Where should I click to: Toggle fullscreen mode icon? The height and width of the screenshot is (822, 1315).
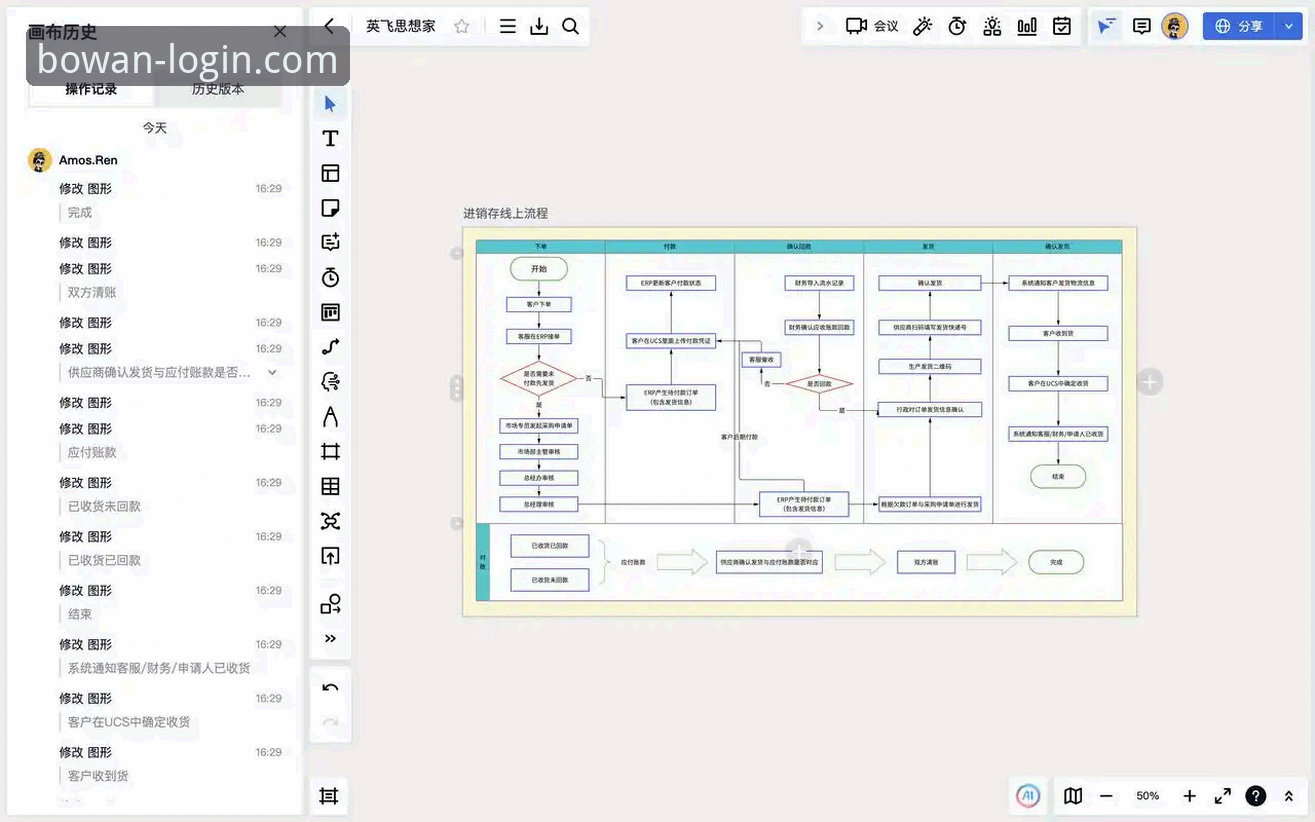point(1223,796)
